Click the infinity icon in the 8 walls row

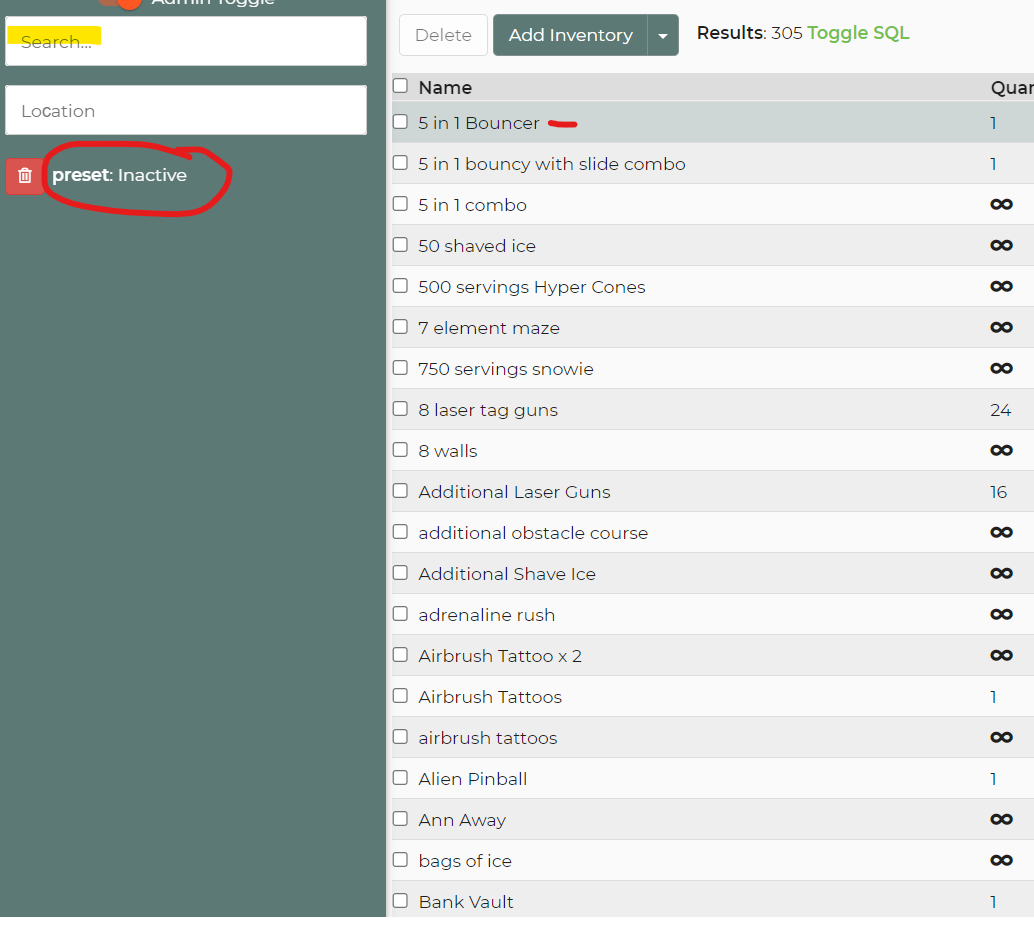tap(1000, 451)
